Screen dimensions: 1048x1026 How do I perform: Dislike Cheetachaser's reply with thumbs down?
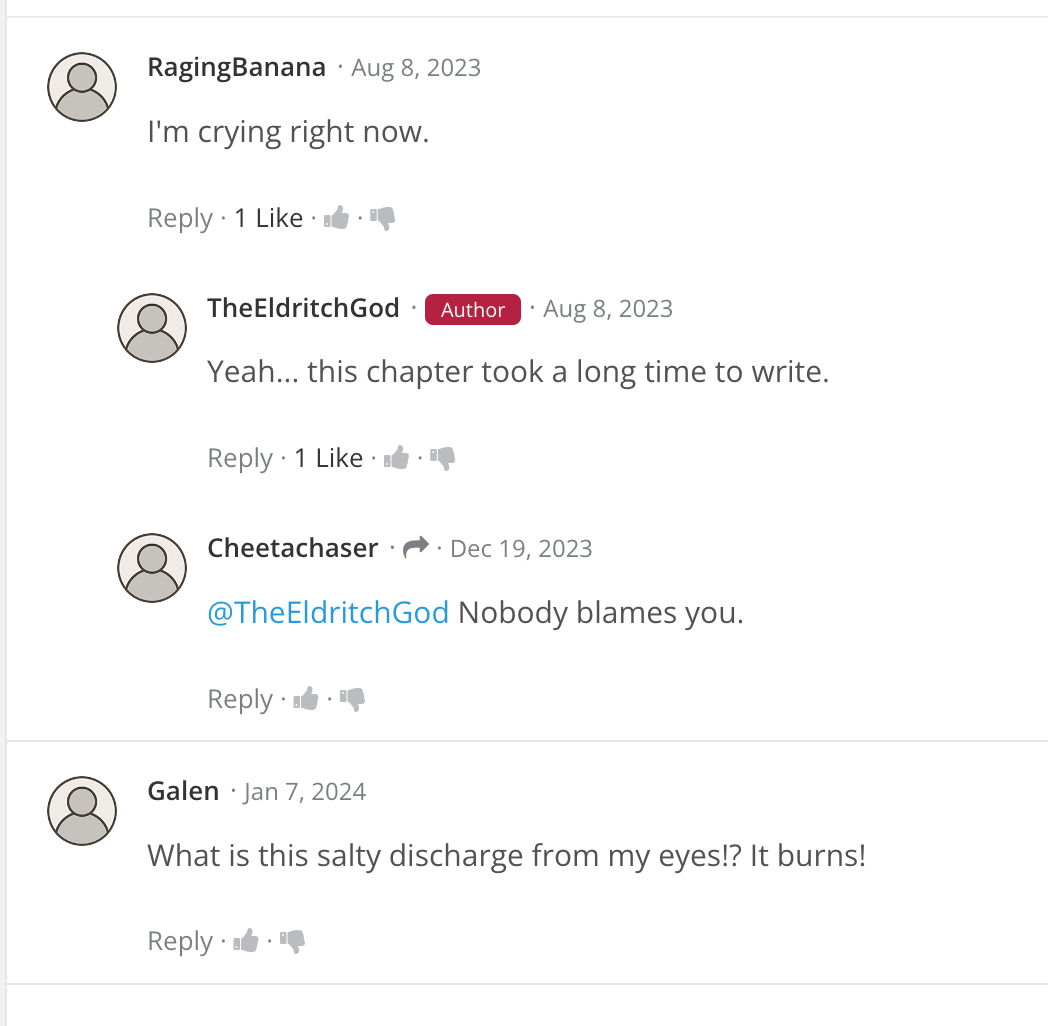[353, 699]
